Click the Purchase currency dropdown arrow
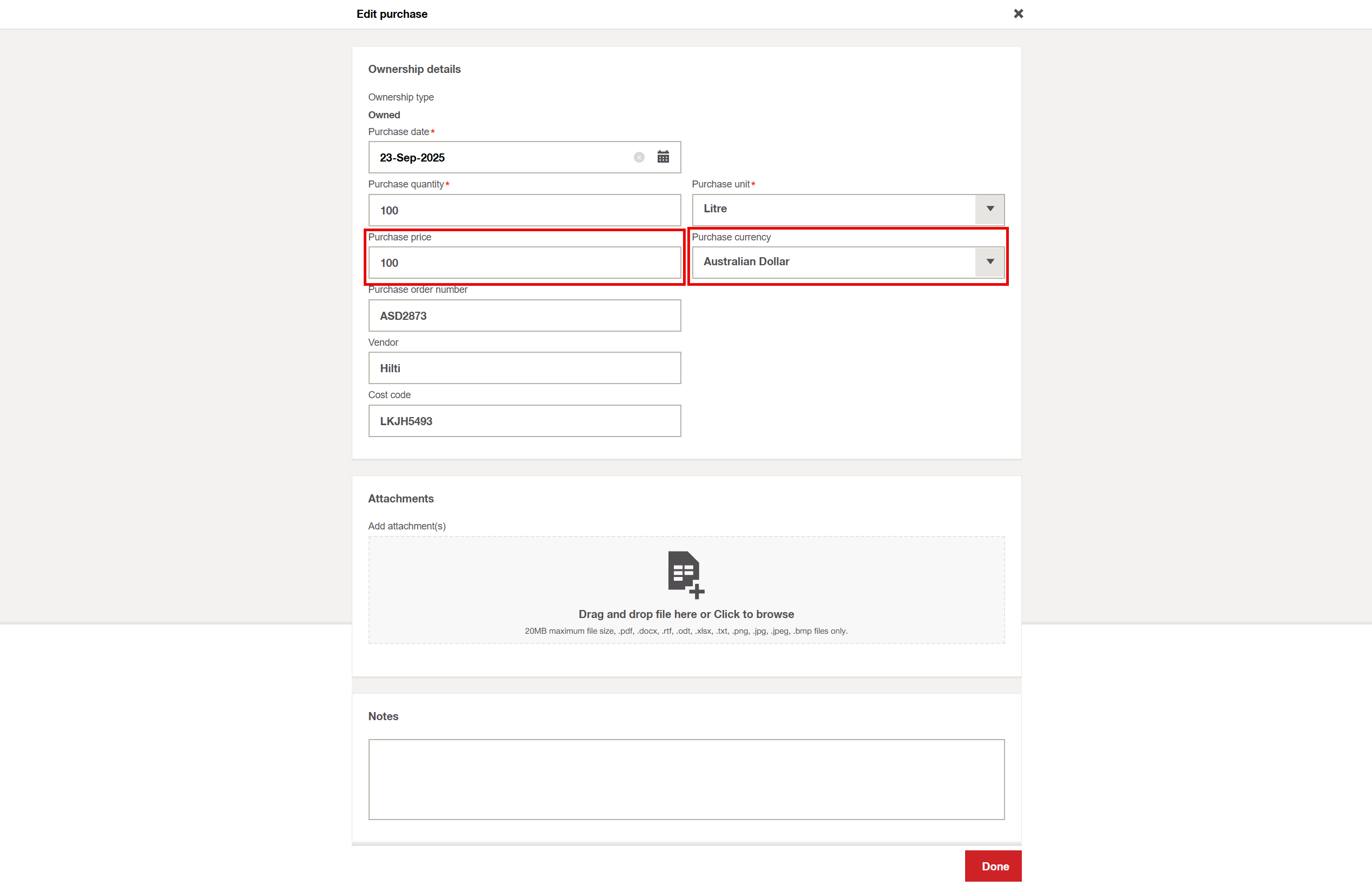The height and width of the screenshot is (886, 1372). 990,262
